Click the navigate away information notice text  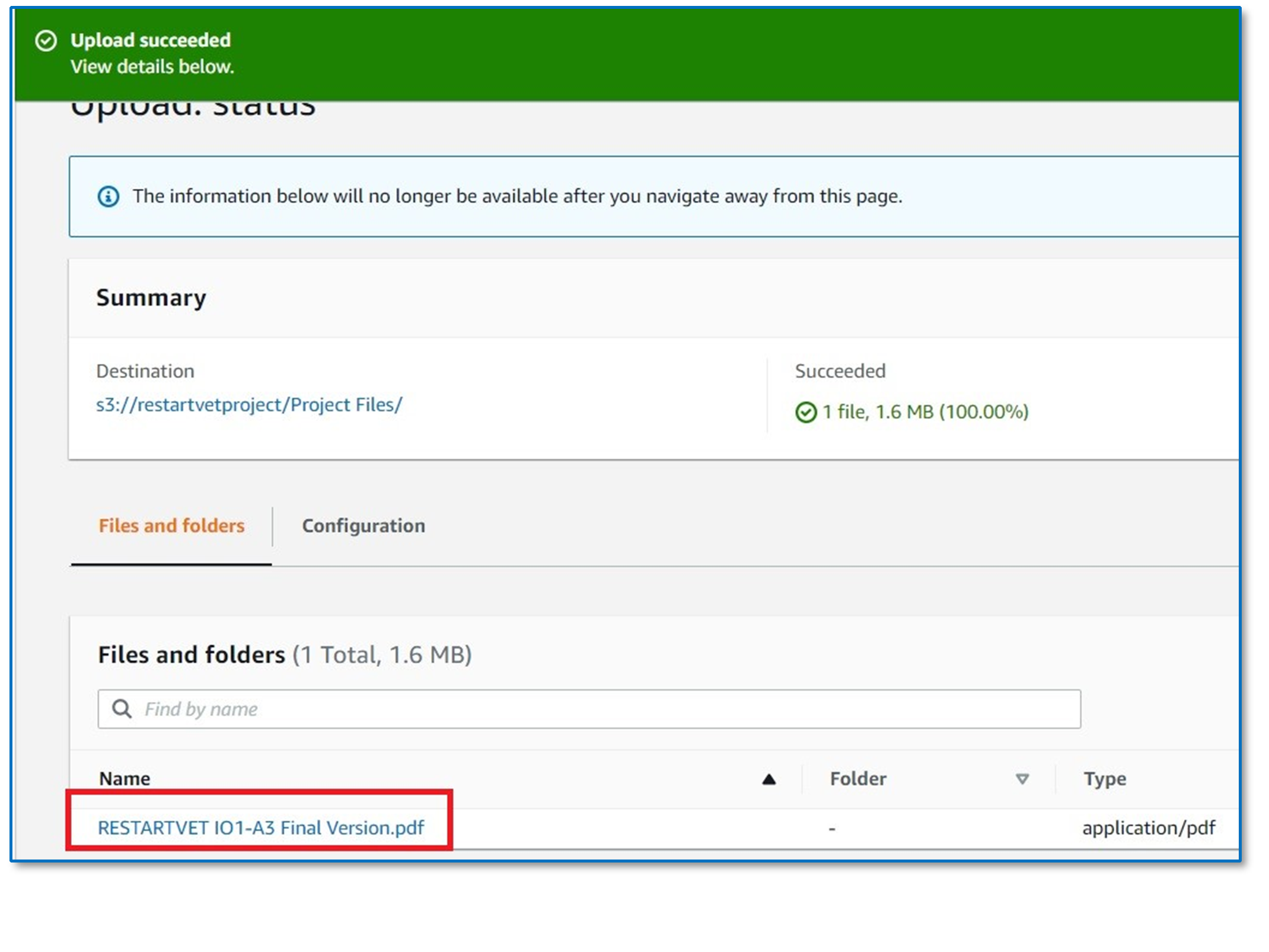pyautogui.click(x=517, y=196)
